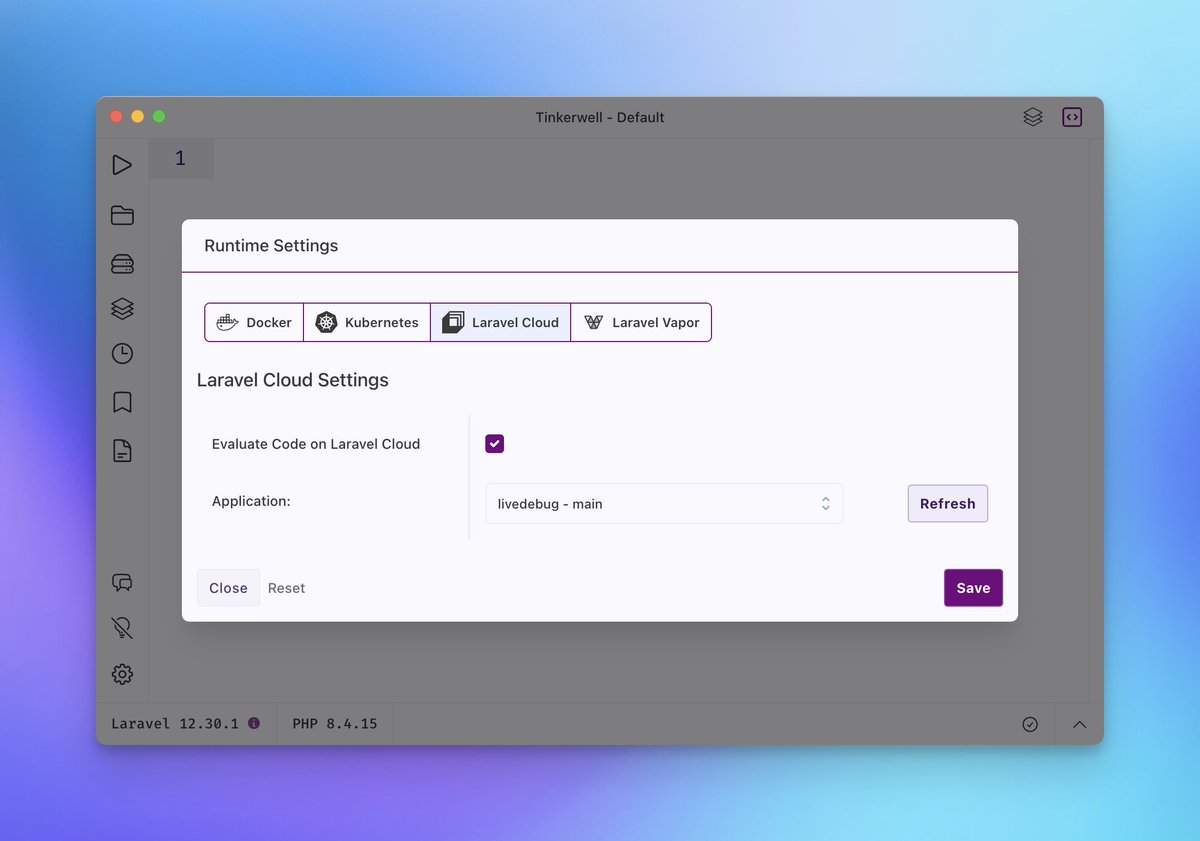1200x841 pixels.
Task: Click the Reset link
Action: 286,588
